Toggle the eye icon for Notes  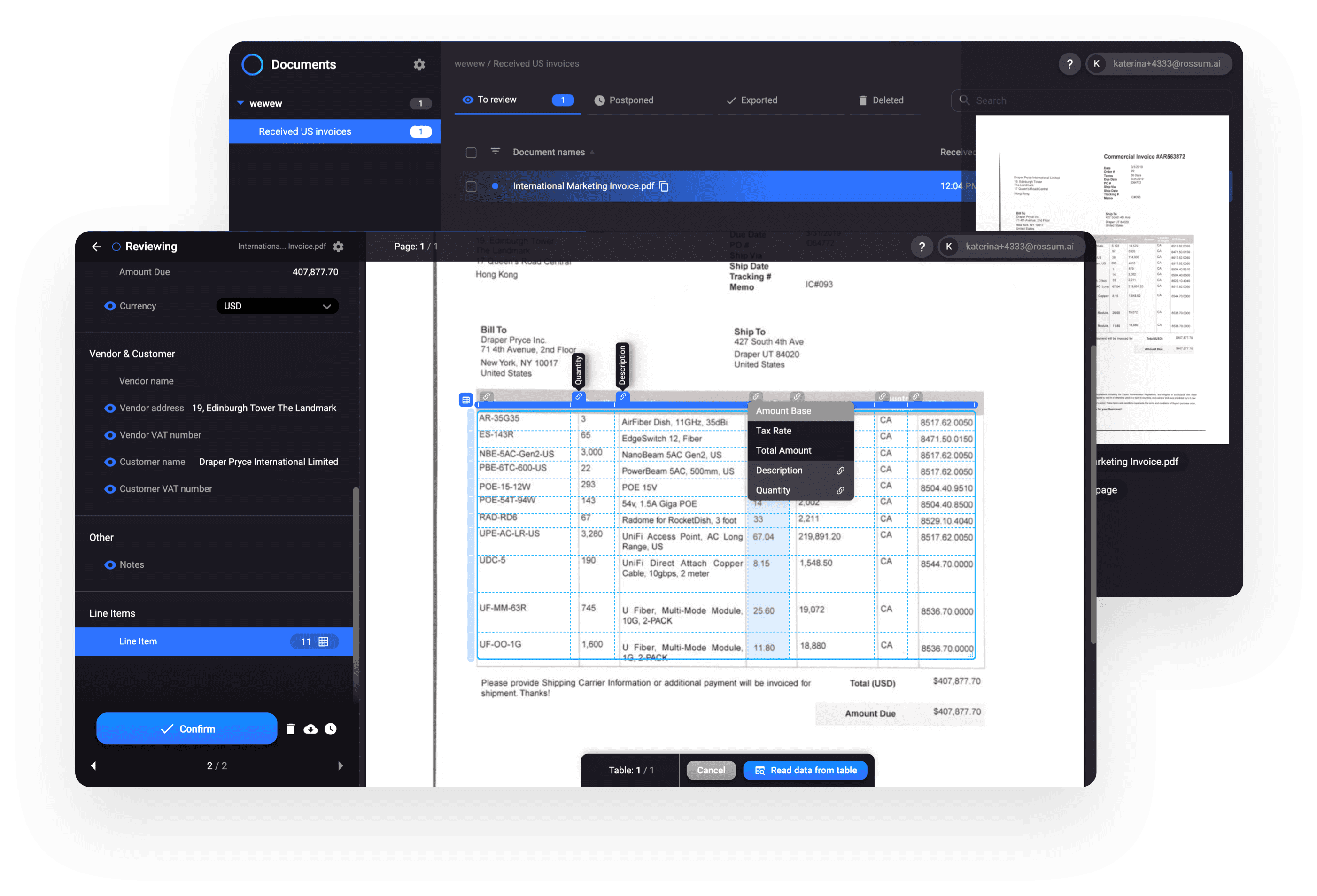110,565
